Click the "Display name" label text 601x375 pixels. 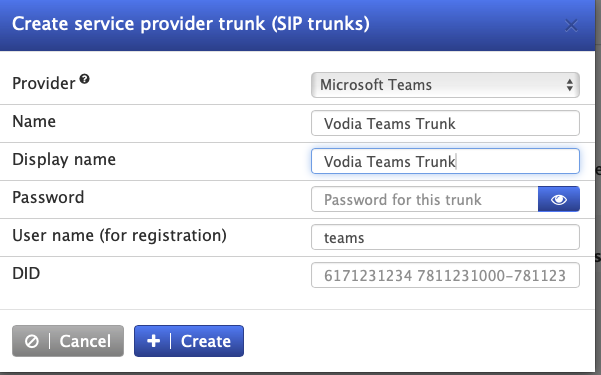64,160
